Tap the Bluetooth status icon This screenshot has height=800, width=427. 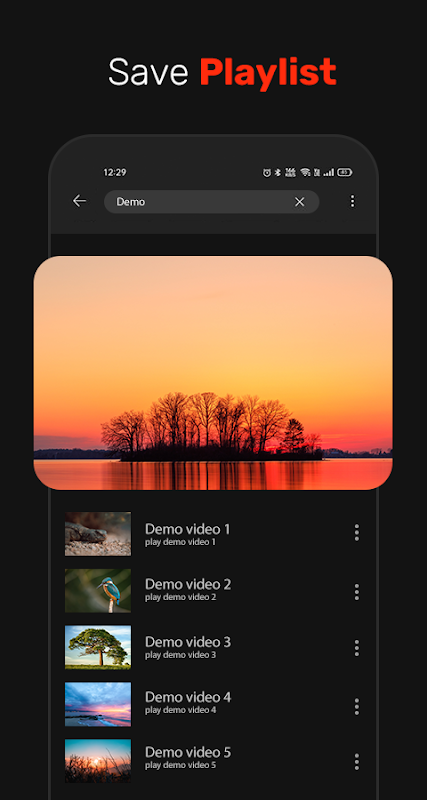278,172
